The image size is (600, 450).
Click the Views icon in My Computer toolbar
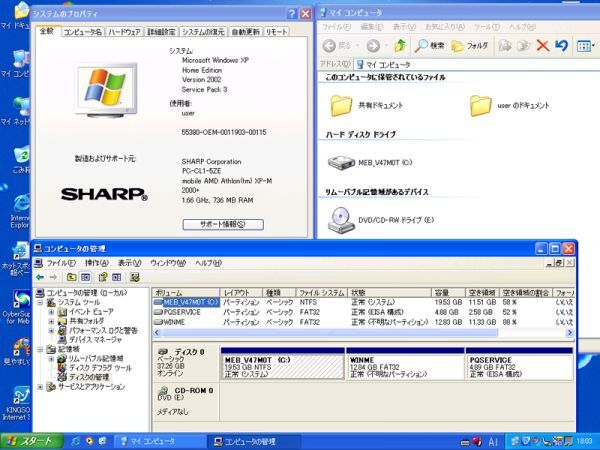pyautogui.click(x=584, y=46)
